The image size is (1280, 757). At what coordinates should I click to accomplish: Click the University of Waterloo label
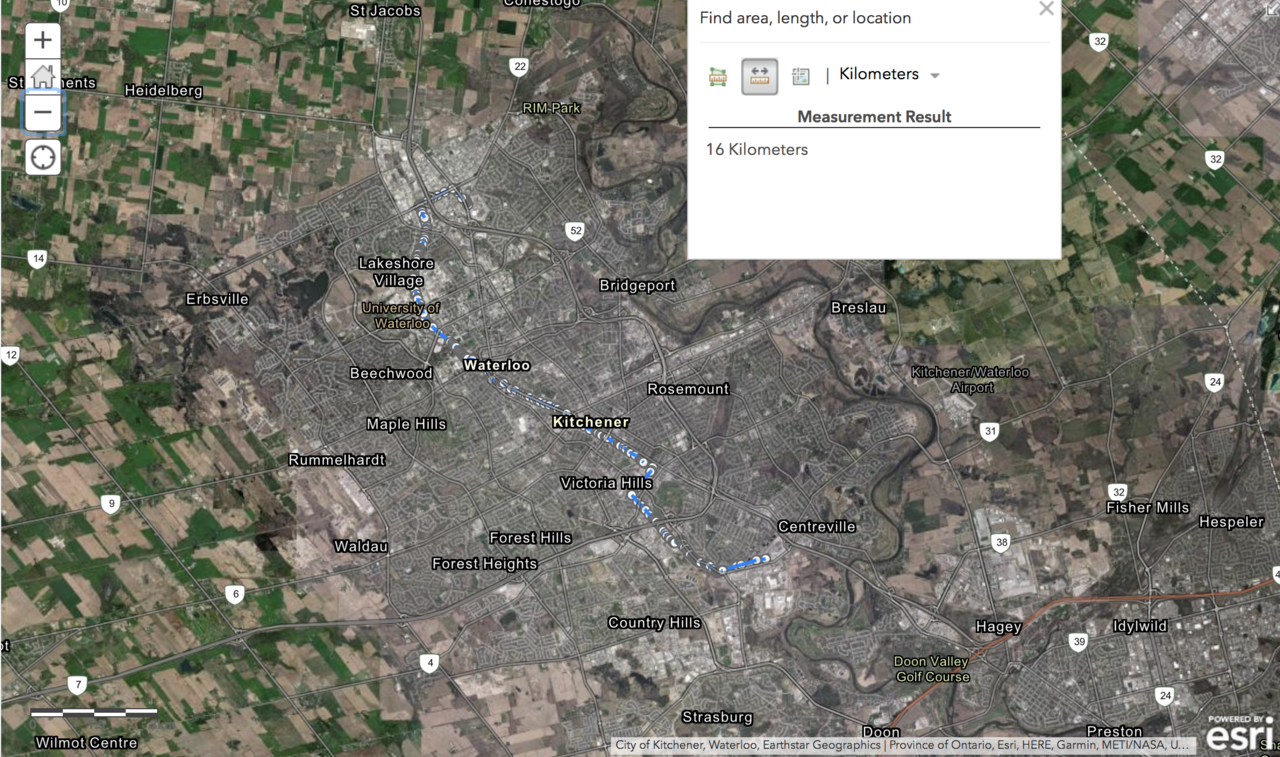coord(401,315)
